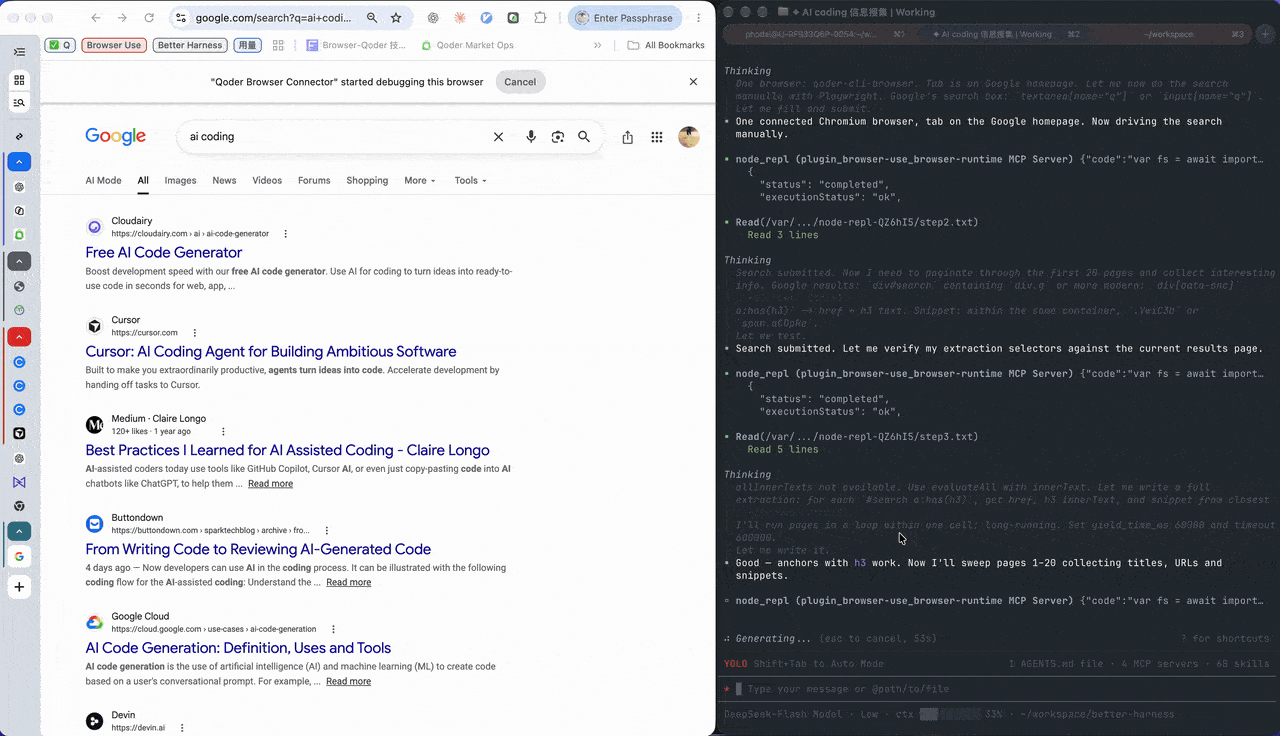Open more options for the Cloudairy result
1280x736 pixels.
click(x=285, y=234)
